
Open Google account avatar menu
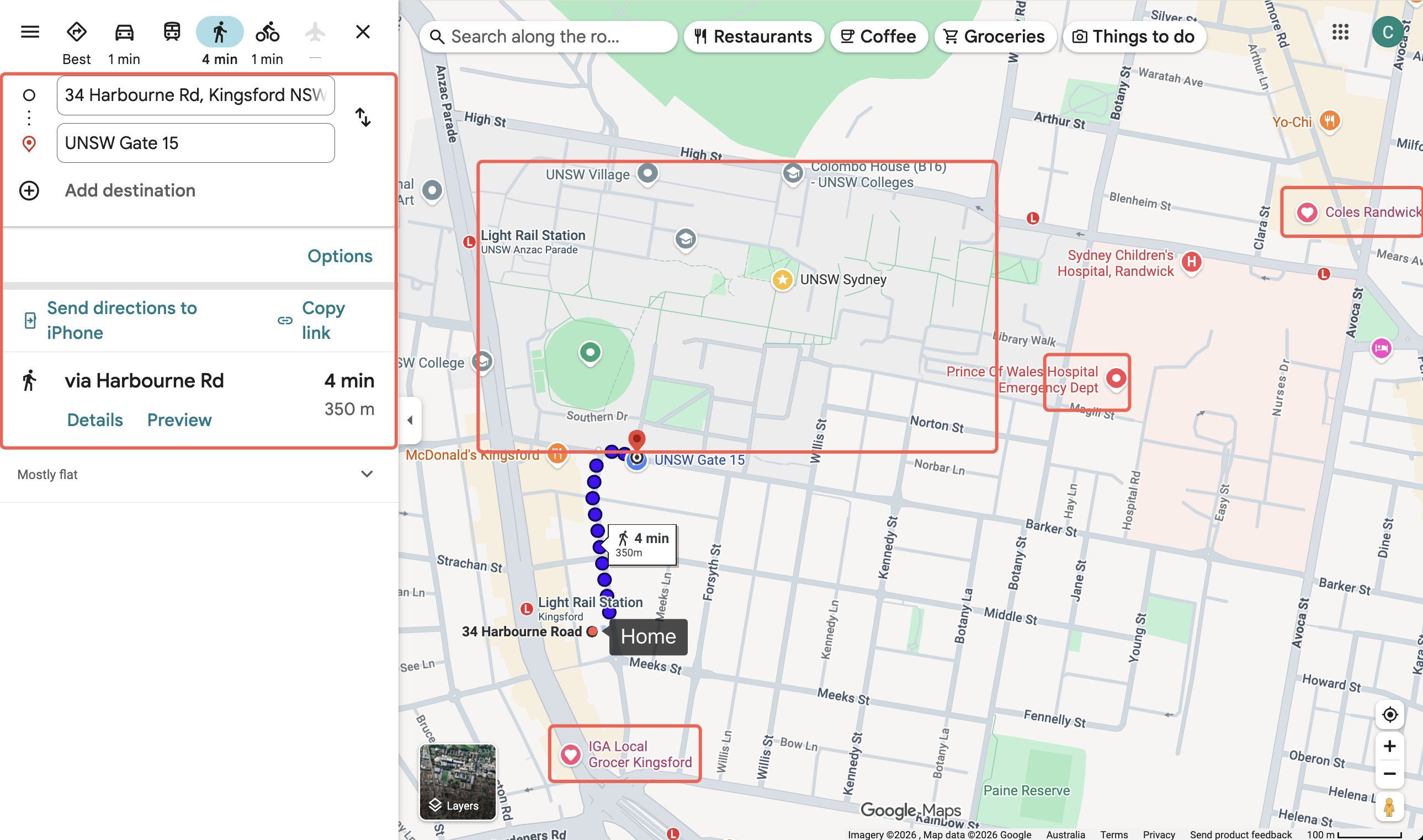(x=1387, y=32)
